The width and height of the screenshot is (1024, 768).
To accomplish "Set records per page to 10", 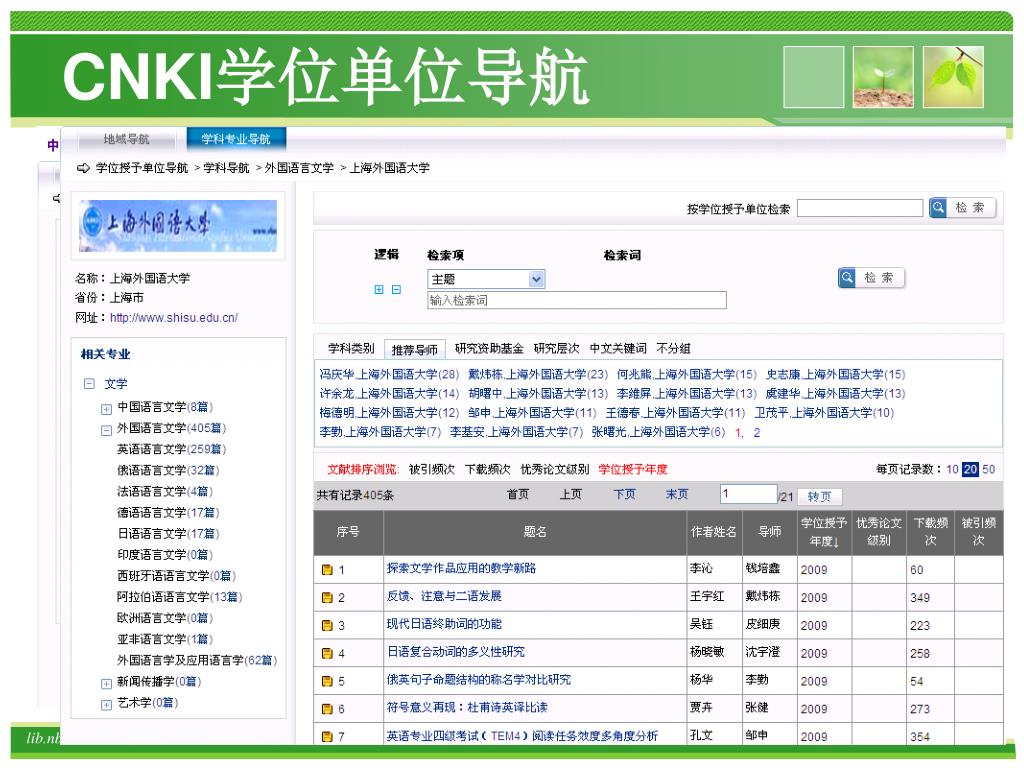I will (952, 470).
